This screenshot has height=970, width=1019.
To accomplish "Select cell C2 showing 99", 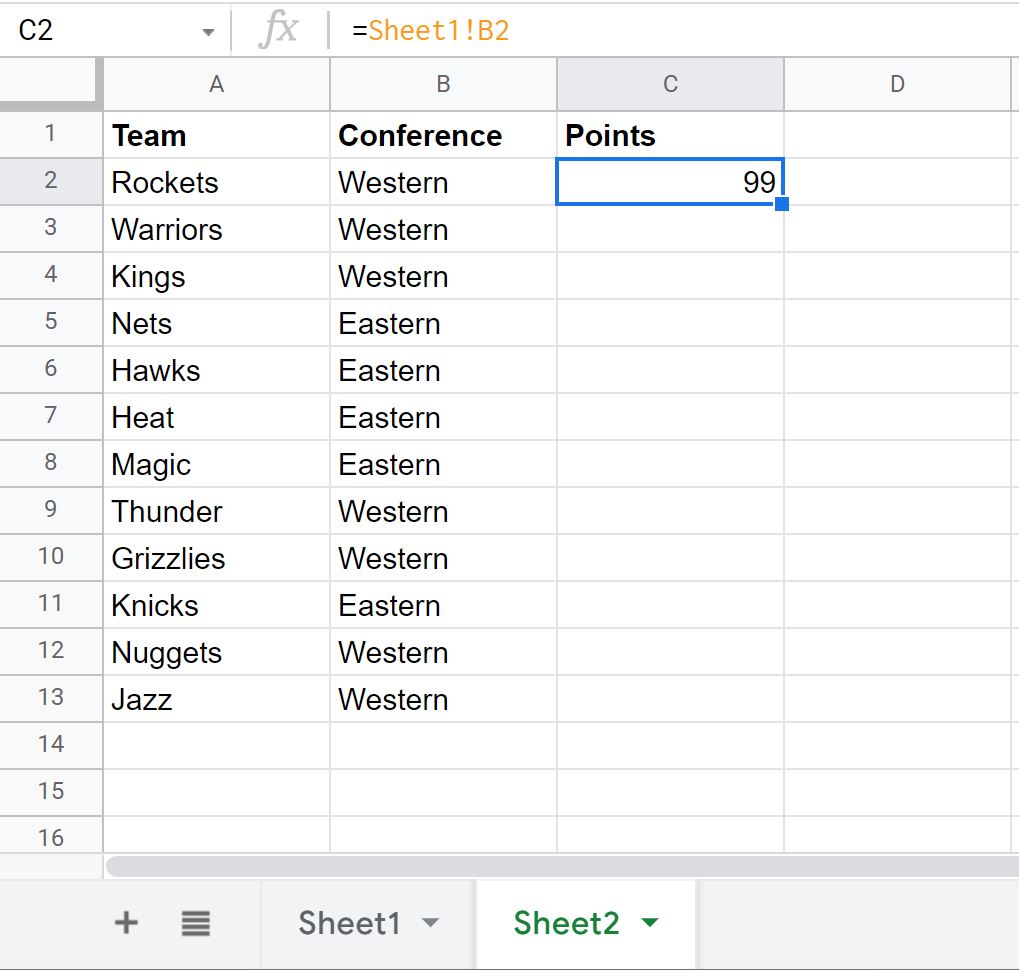I will pos(670,182).
